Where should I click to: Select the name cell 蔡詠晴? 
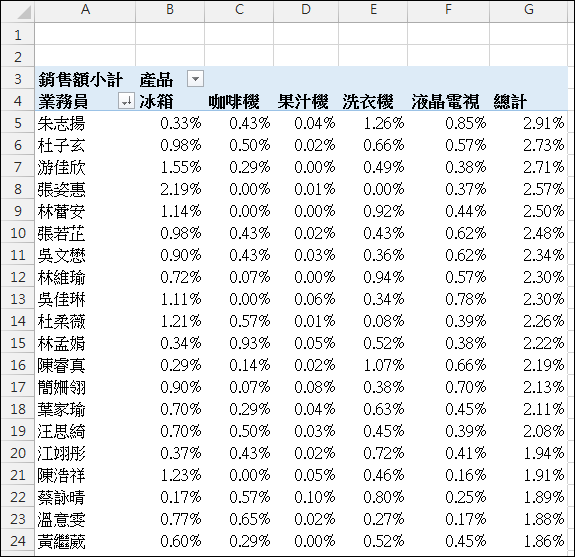tap(85, 497)
